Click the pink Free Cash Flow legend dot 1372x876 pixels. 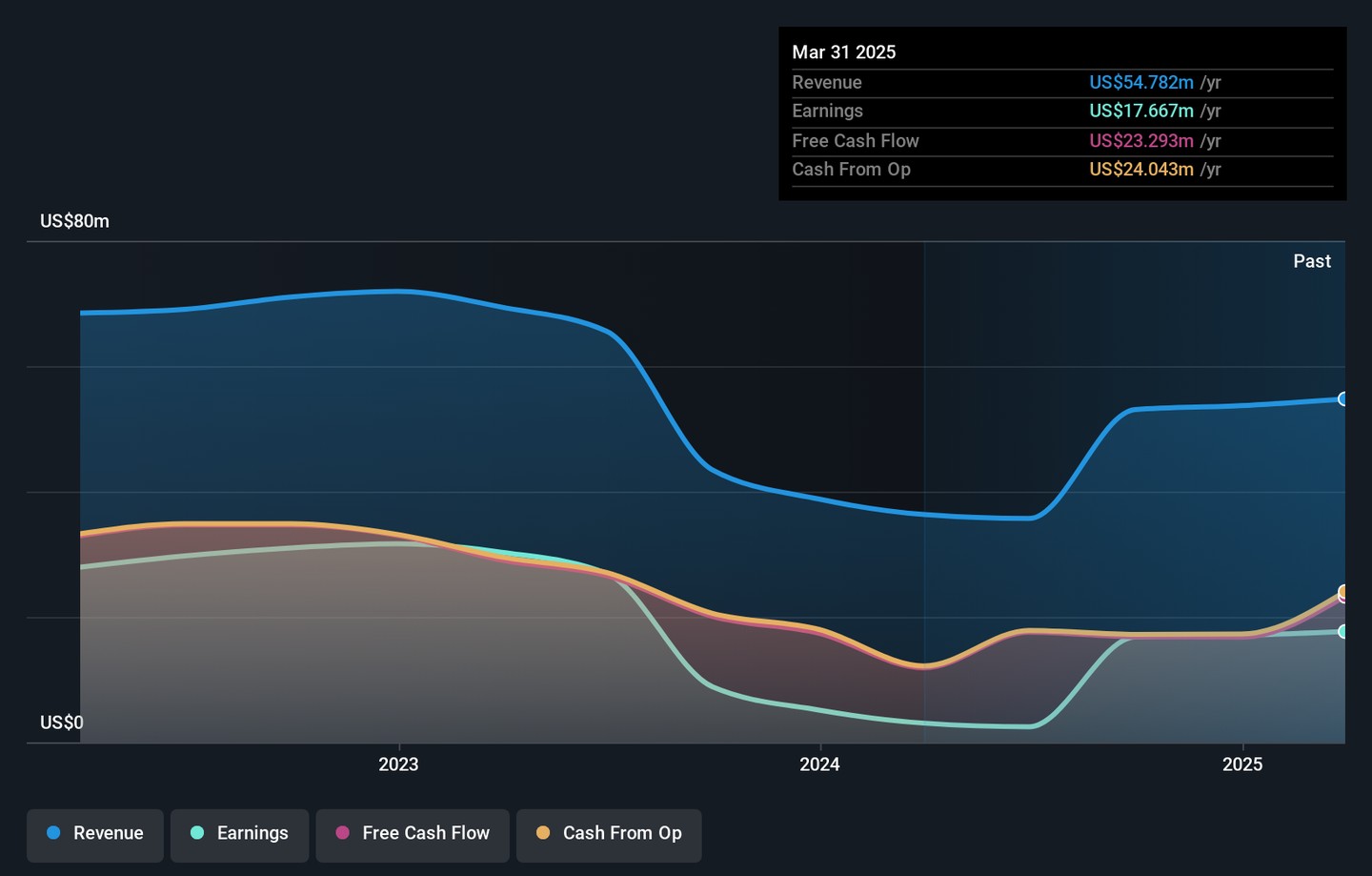coord(343,833)
